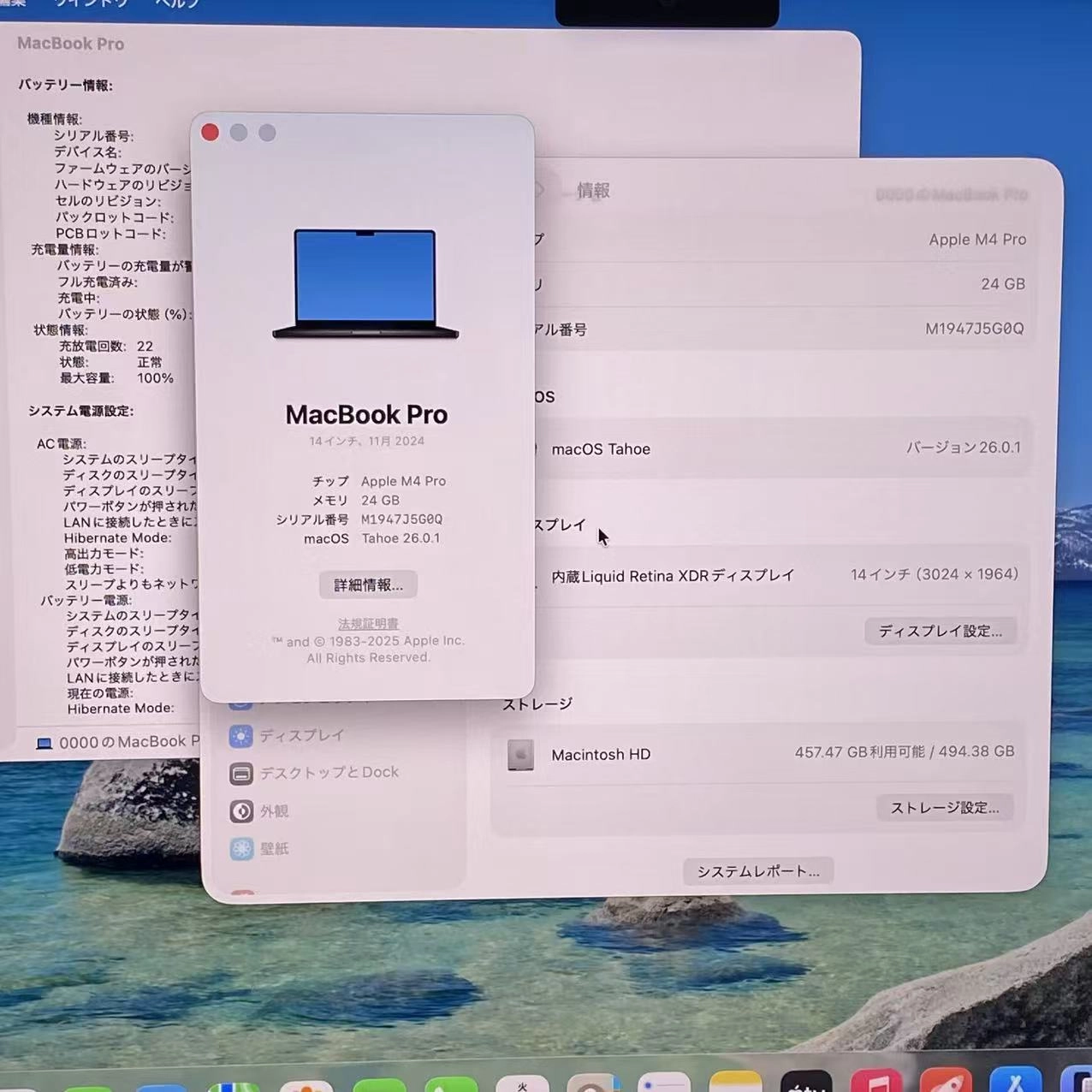Click the 情報 title in Settings

tap(593, 191)
